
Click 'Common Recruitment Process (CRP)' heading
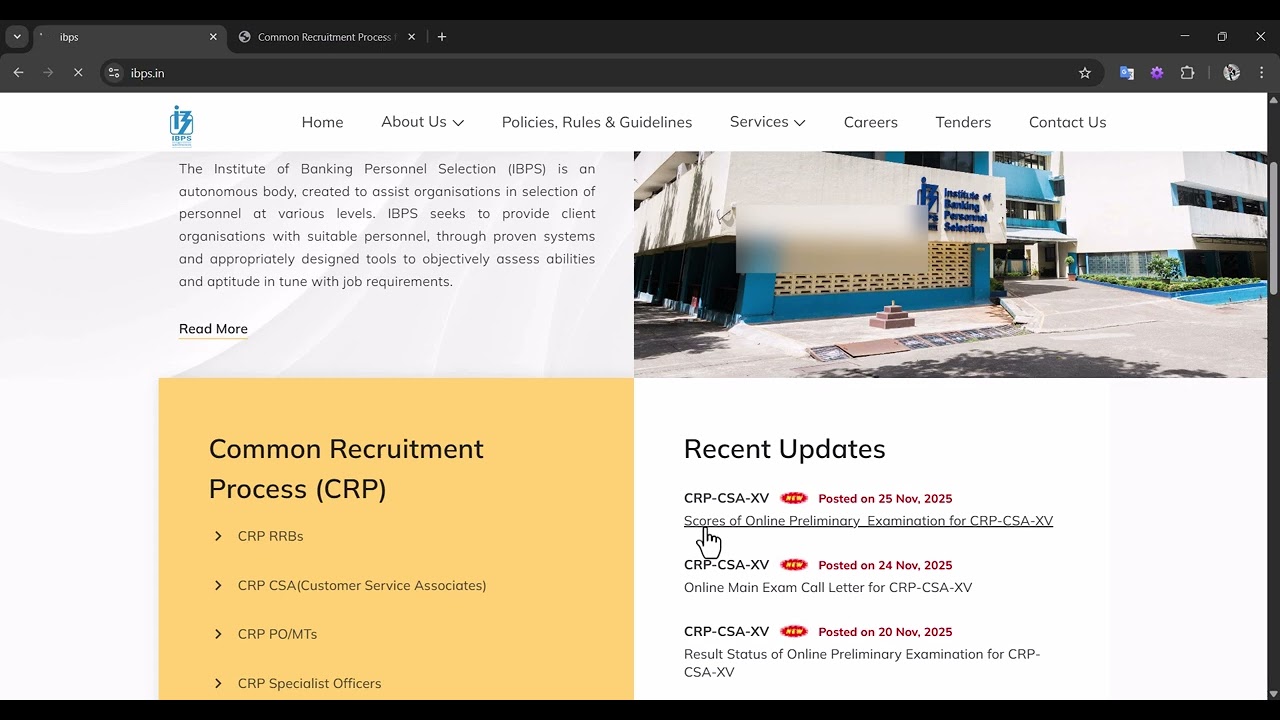(346, 469)
